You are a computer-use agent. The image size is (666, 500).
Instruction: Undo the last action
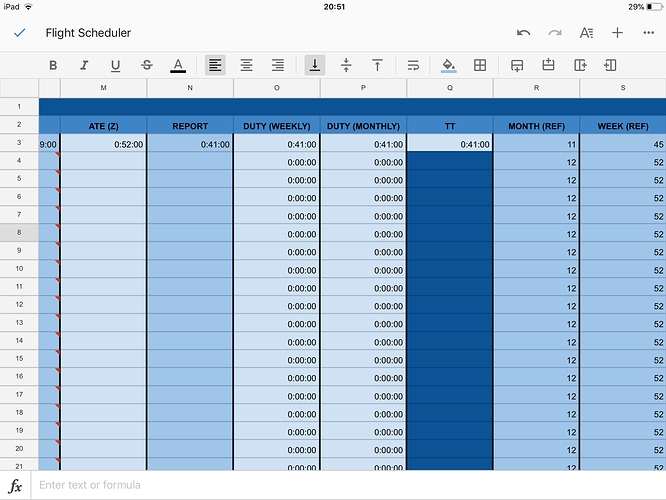[x=523, y=33]
